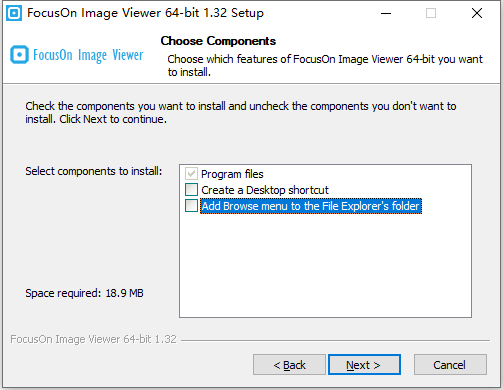Click the FocusOn Image Viewer logo icon

coord(19,55)
